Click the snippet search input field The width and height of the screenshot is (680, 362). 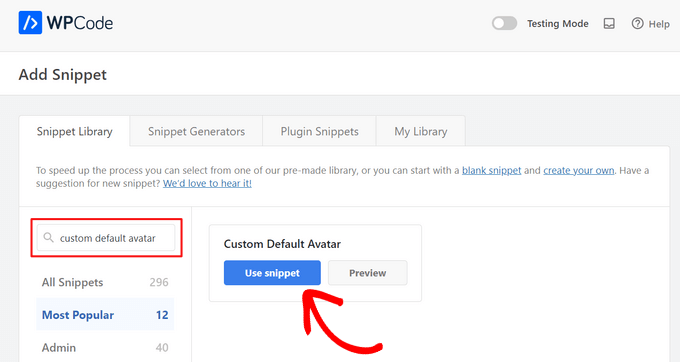(106, 238)
